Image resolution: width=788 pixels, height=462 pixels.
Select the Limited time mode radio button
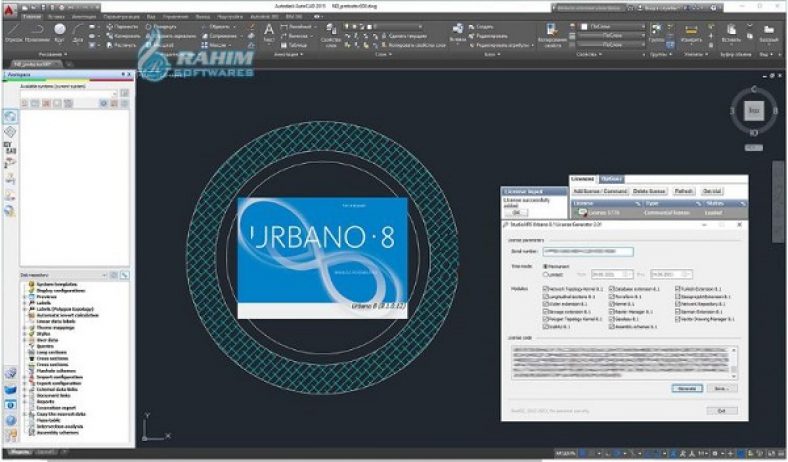point(545,274)
